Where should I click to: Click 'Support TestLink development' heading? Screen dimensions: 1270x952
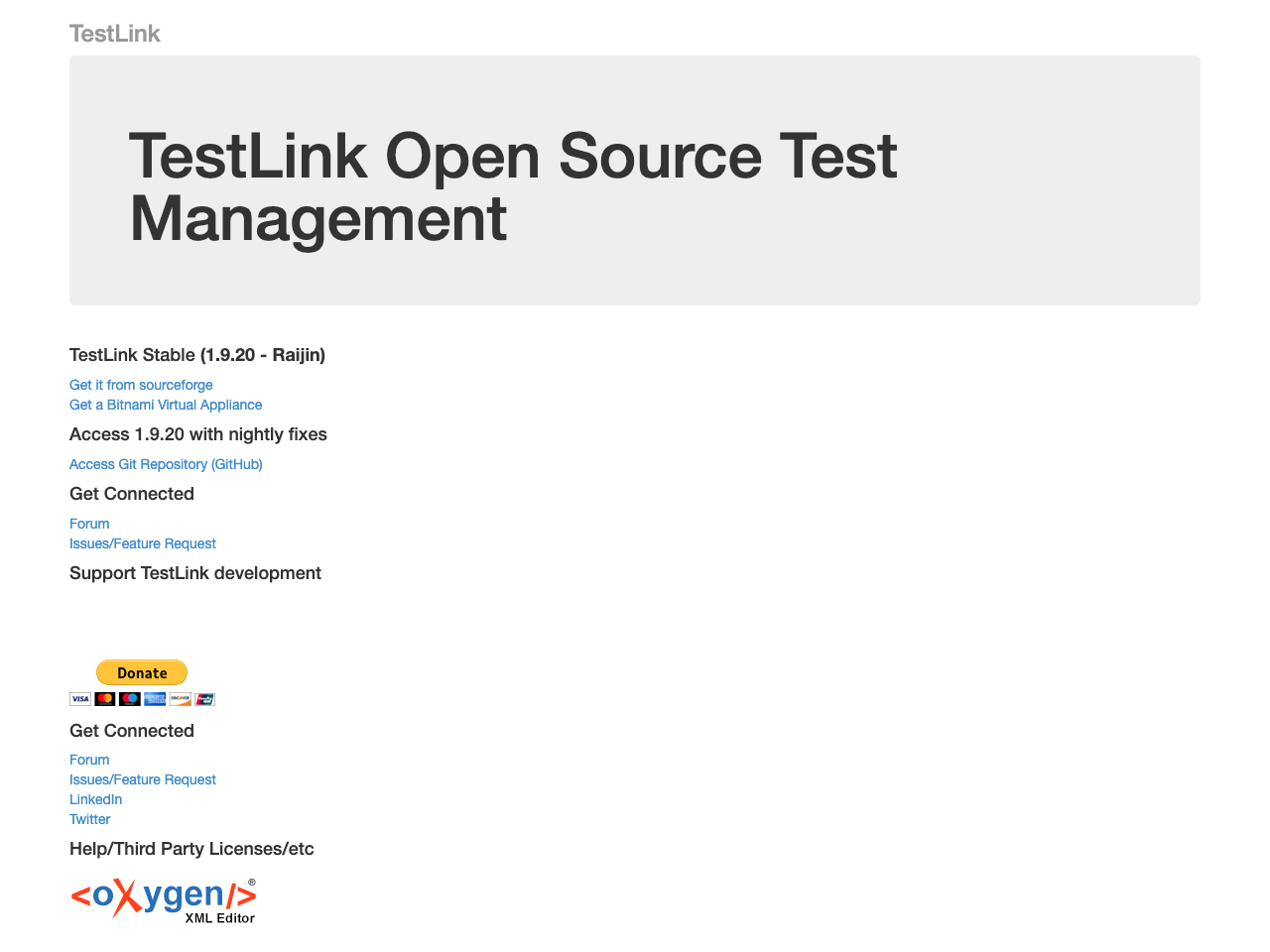coord(195,573)
